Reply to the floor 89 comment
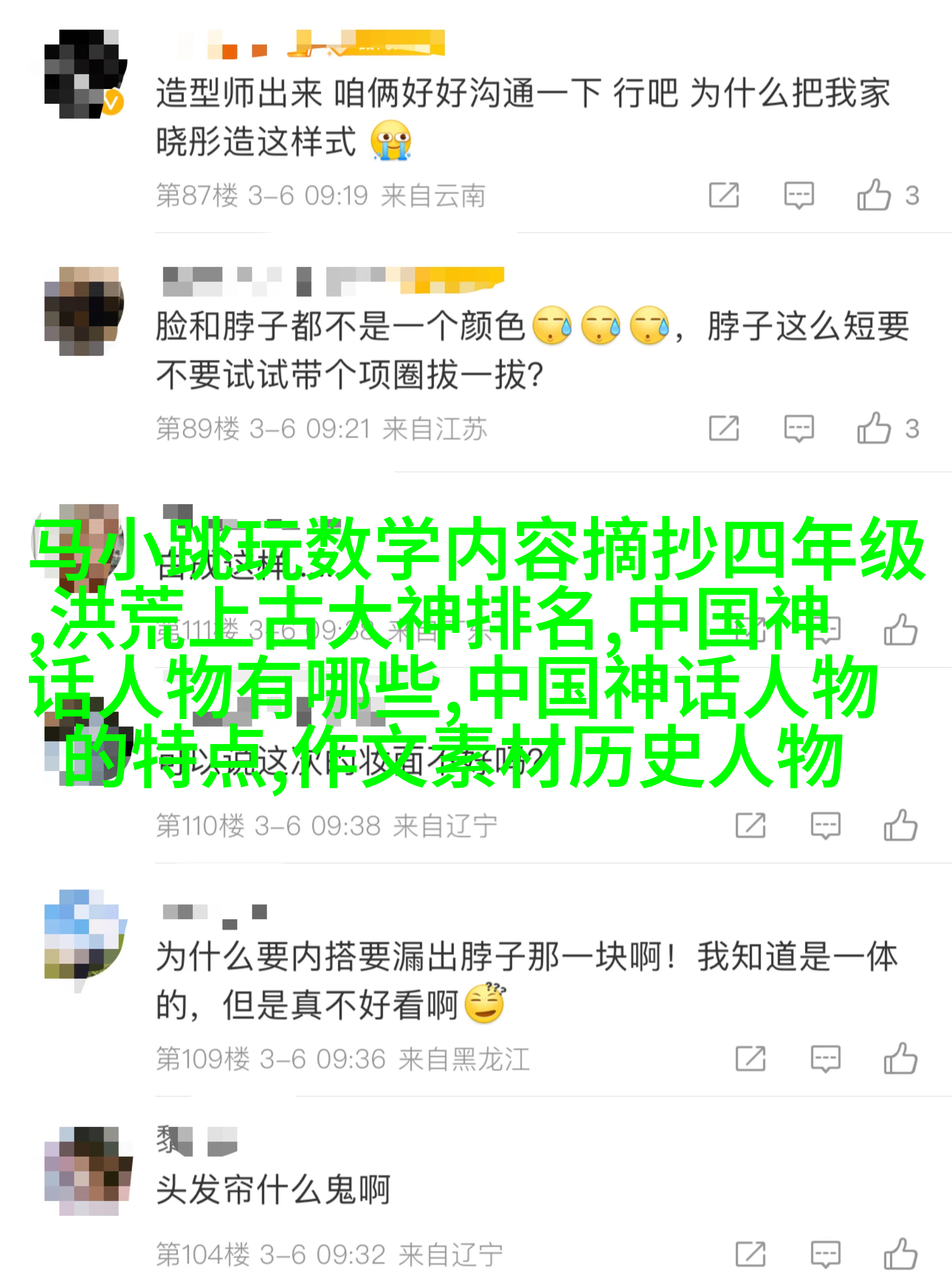 (799, 428)
